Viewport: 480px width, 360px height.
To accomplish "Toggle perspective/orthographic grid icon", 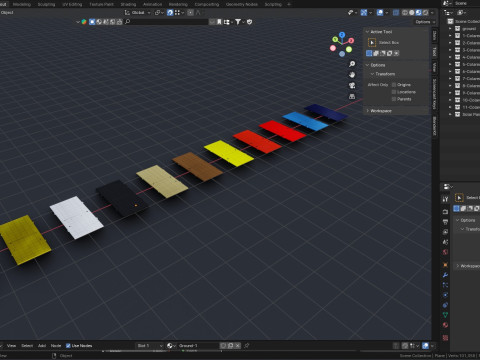I will click(352, 96).
